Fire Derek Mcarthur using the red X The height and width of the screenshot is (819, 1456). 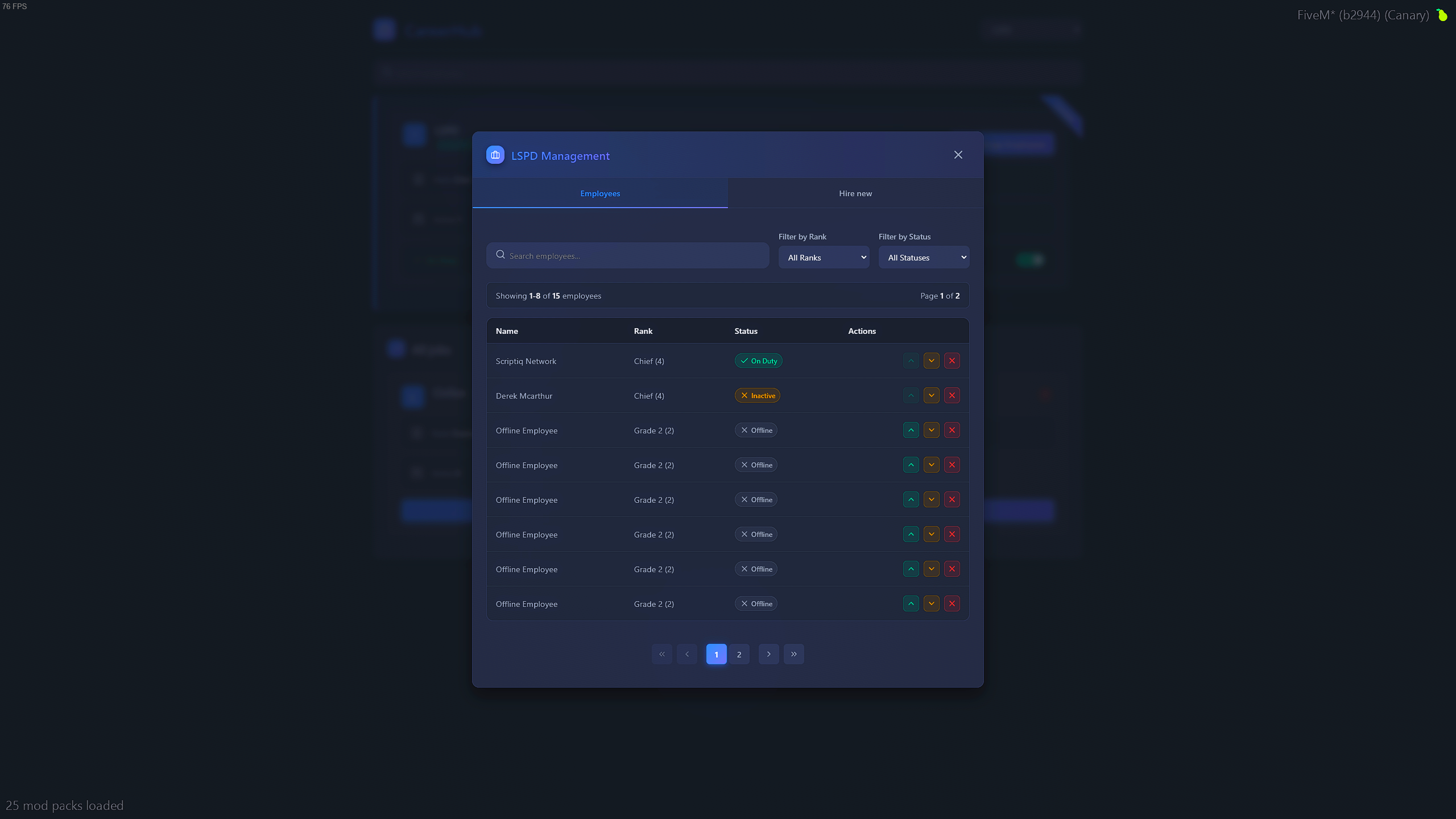pos(952,395)
